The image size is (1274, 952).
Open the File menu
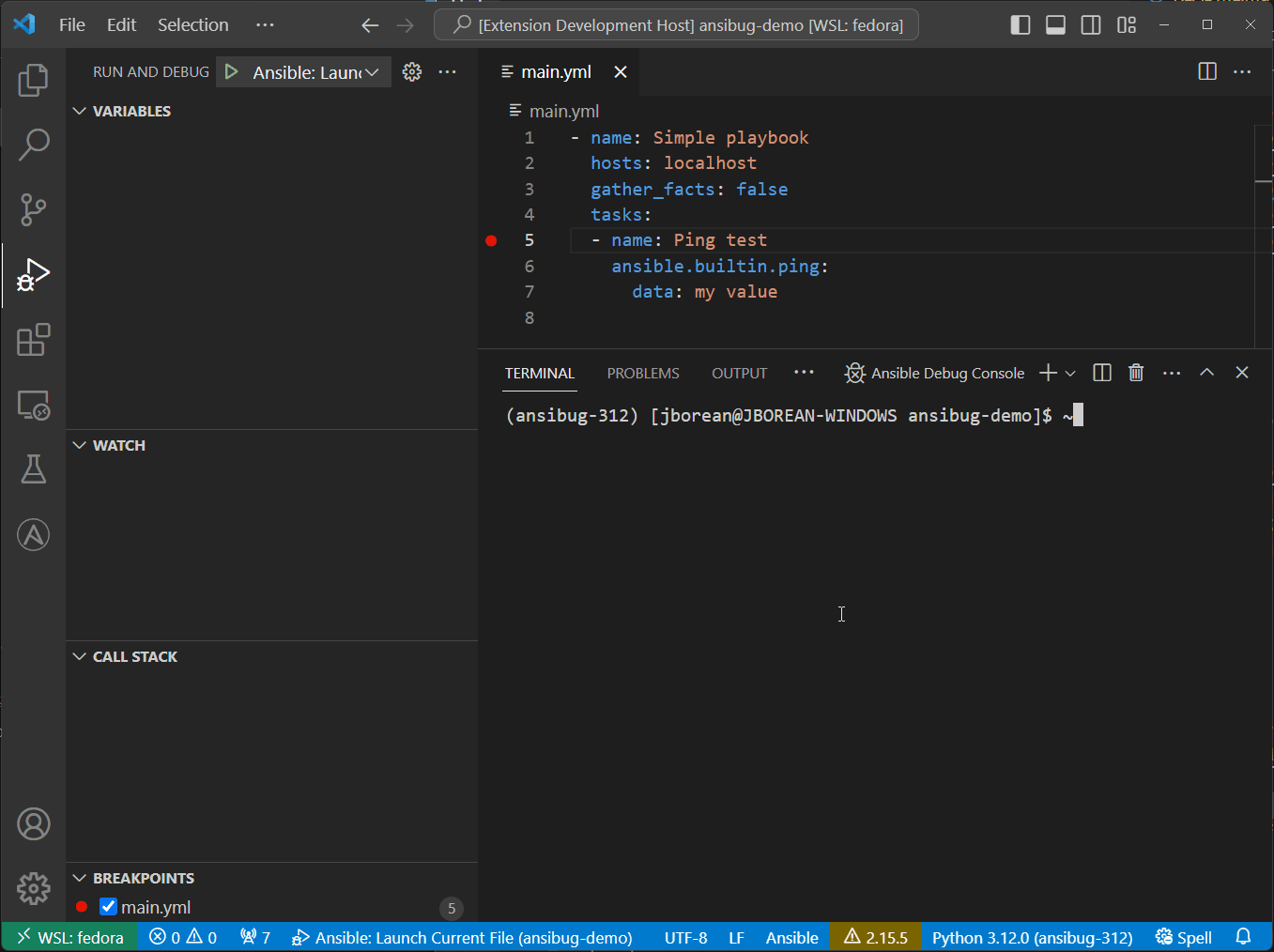click(x=71, y=24)
